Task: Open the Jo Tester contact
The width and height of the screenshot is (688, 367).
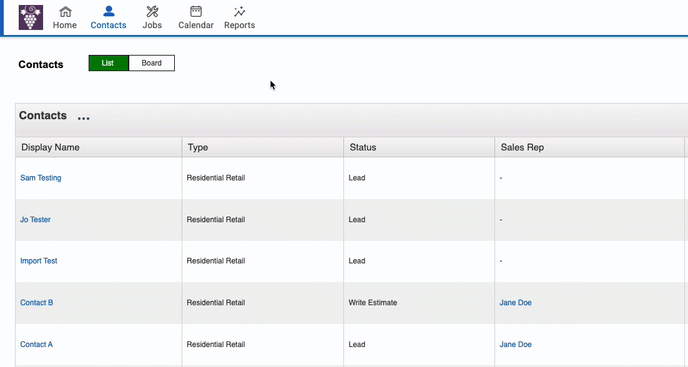Action: pos(36,219)
